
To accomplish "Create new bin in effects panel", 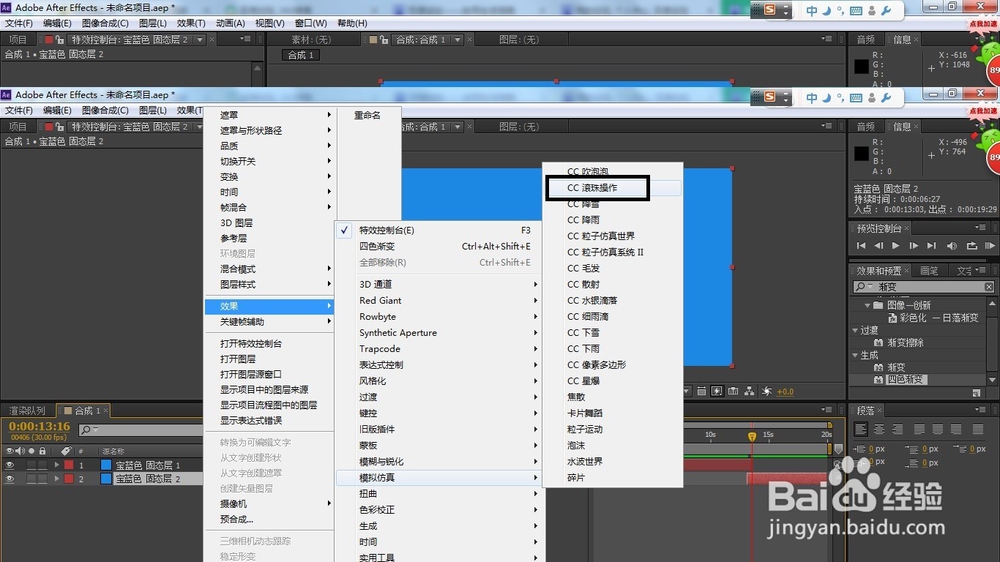I will point(976,393).
